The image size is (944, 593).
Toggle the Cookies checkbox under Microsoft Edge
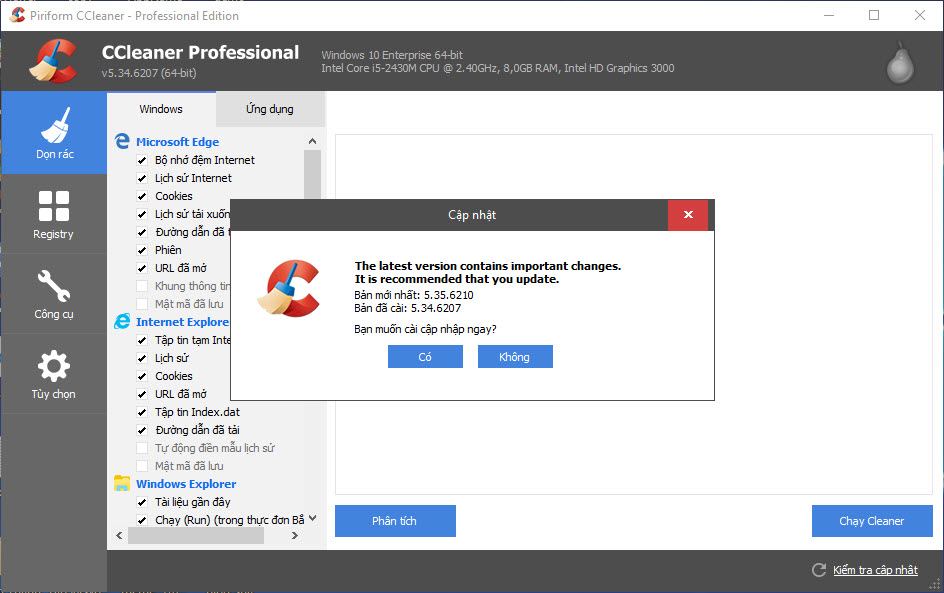pos(142,196)
